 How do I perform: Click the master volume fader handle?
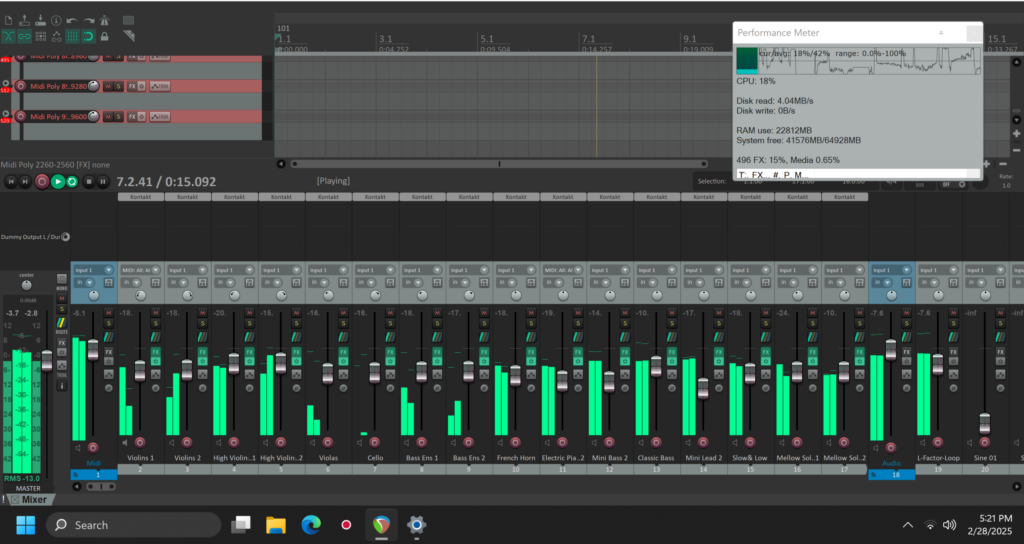click(46, 360)
